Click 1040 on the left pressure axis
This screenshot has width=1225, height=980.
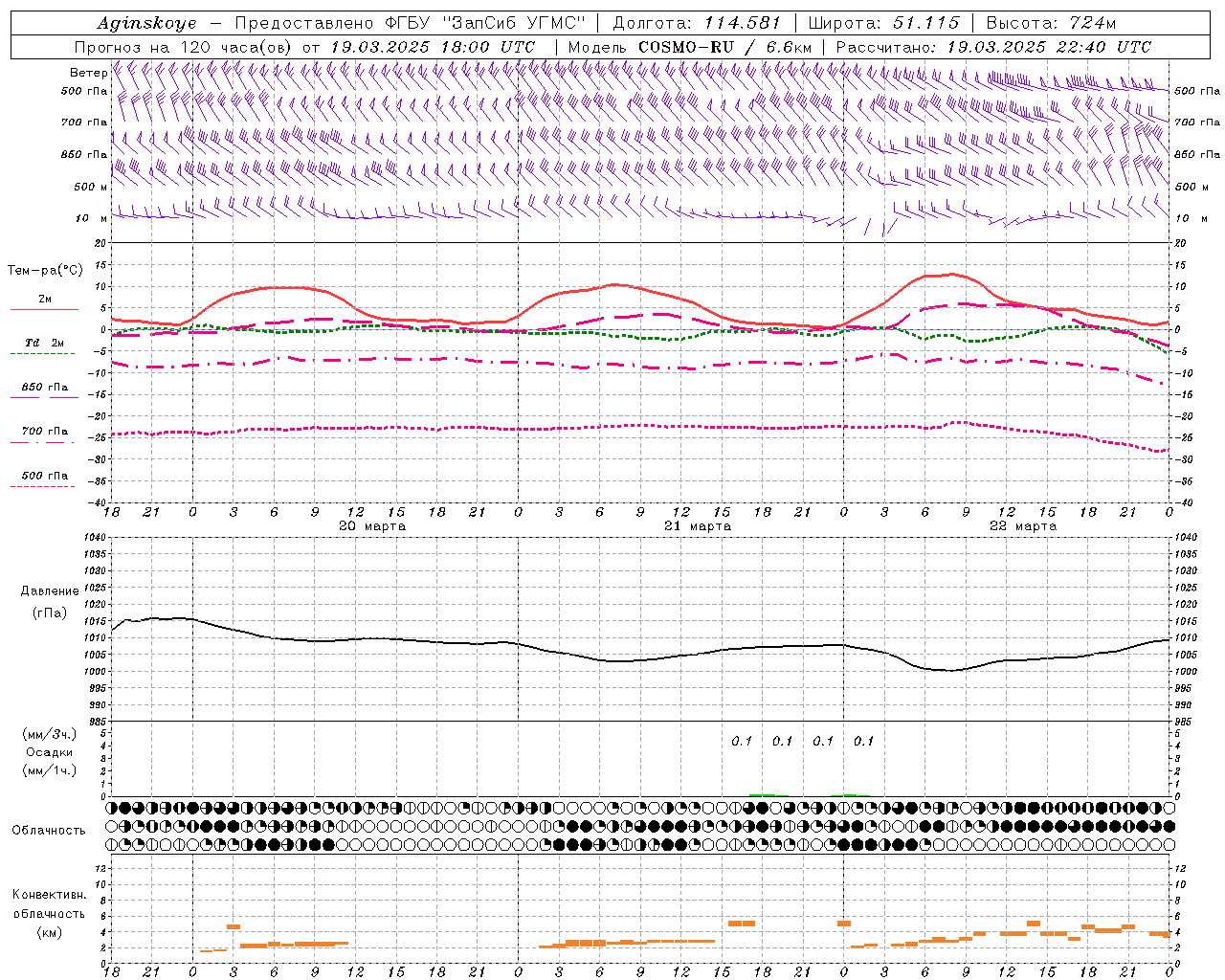tap(95, 537)
